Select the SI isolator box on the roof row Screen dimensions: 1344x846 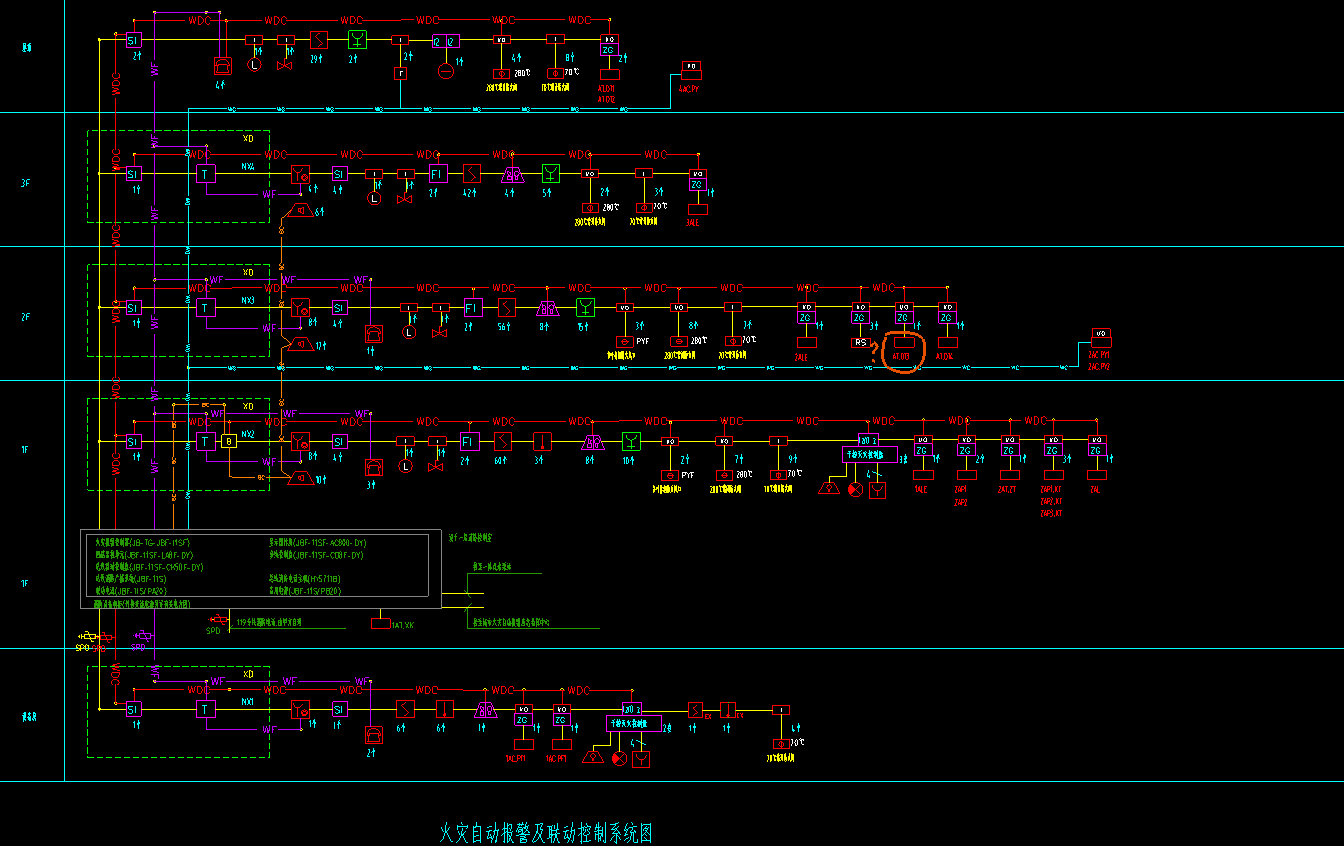133,40
